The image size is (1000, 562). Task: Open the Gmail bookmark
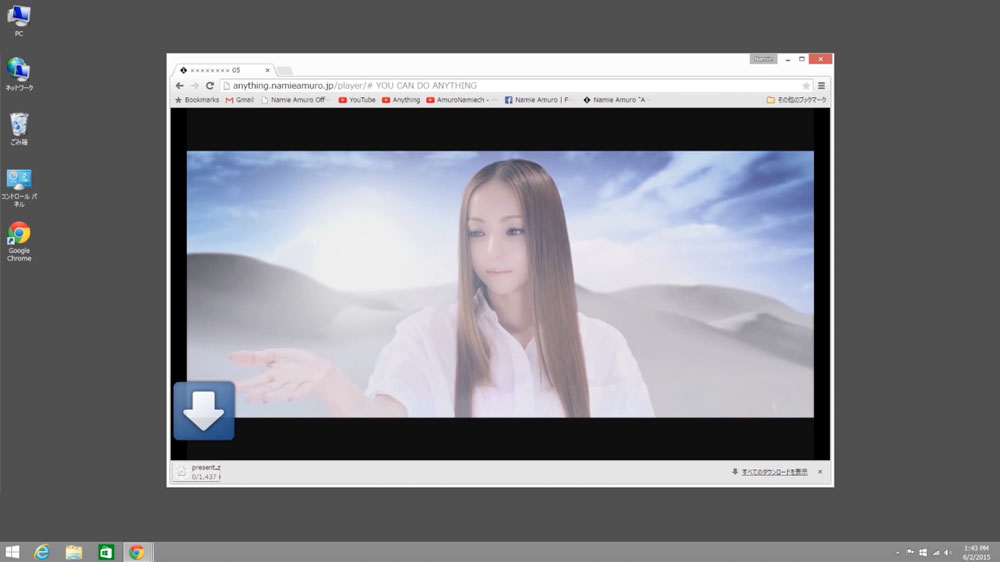240,100
